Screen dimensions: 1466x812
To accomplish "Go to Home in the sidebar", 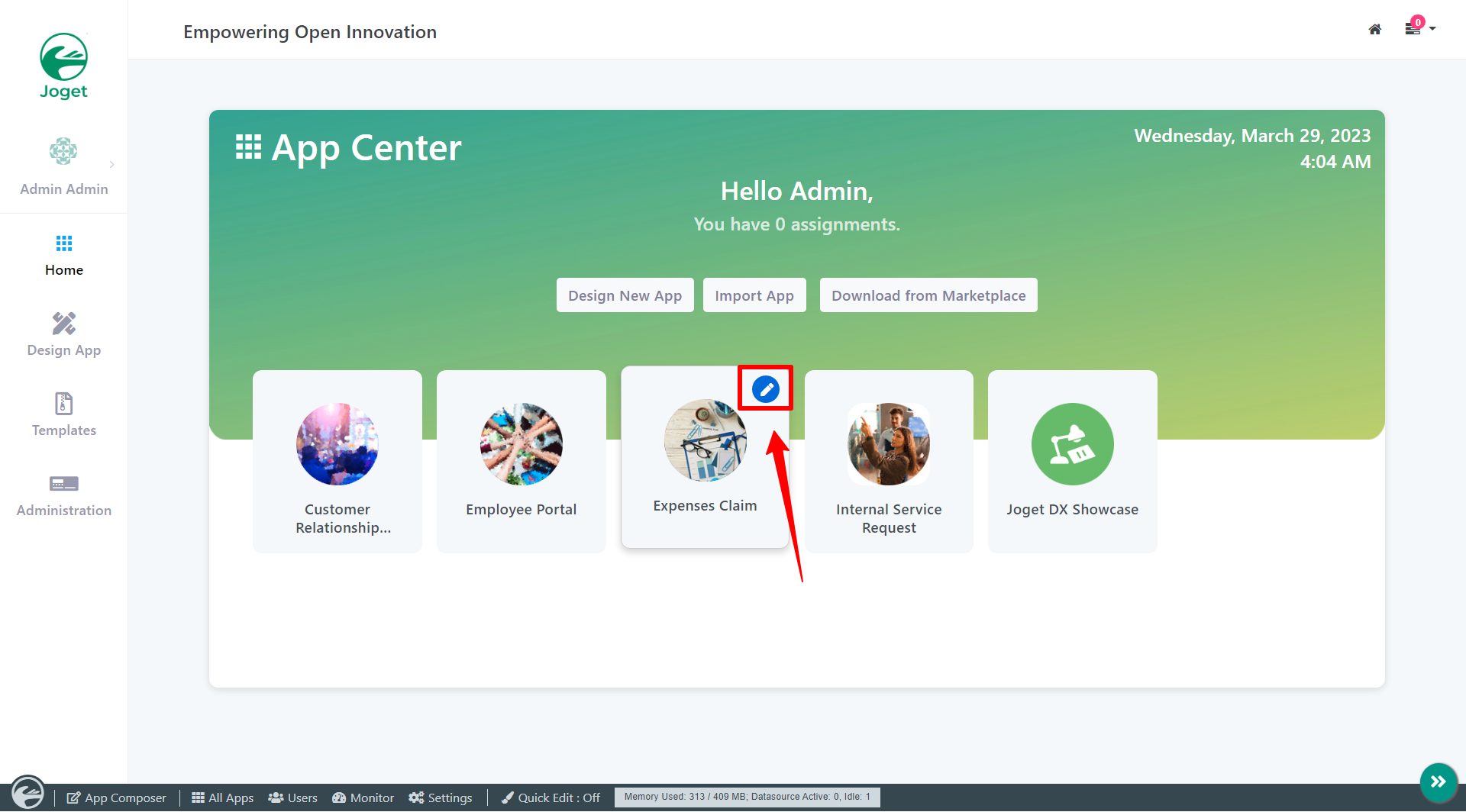I will (64, 256).
